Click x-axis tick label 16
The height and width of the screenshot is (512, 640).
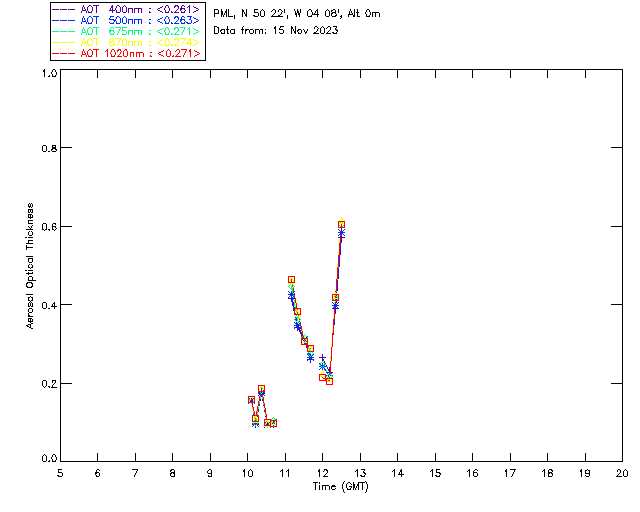(x=473, y=473)
